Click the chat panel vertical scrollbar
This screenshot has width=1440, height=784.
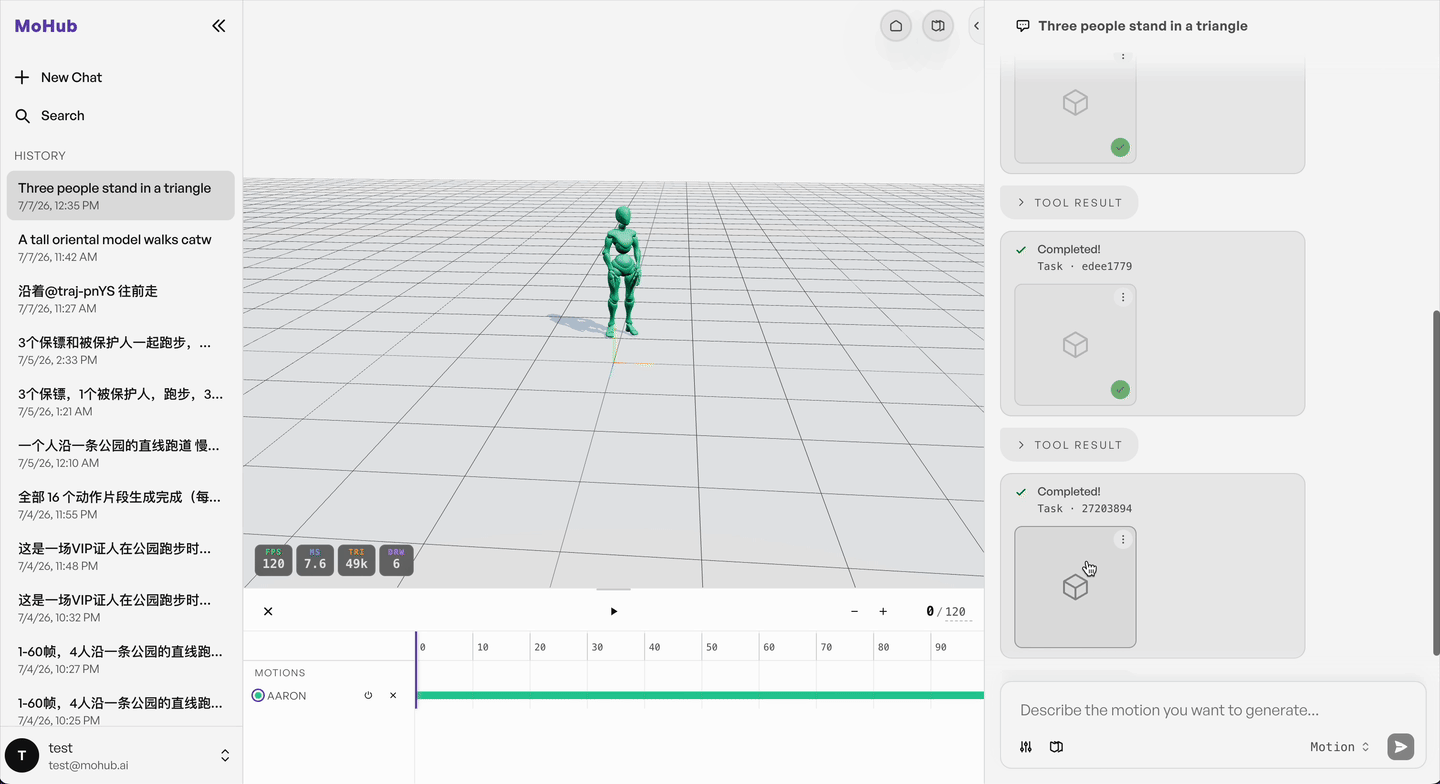coord(1437,482)
